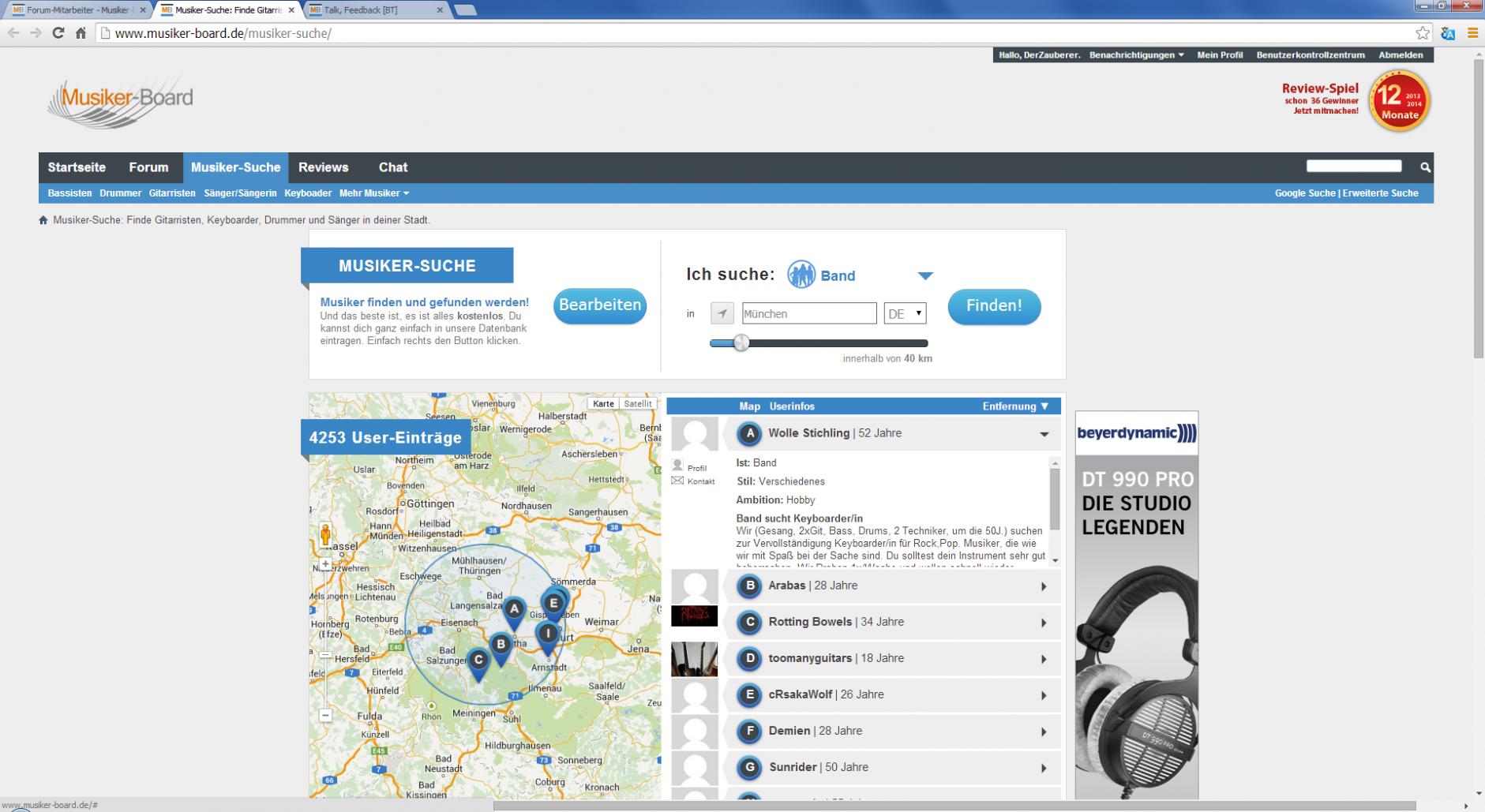Expand the toomanyguitars entry arrow
Image resolution: width=1485 pixels, height=812 pixels.
click(1044, 659)
